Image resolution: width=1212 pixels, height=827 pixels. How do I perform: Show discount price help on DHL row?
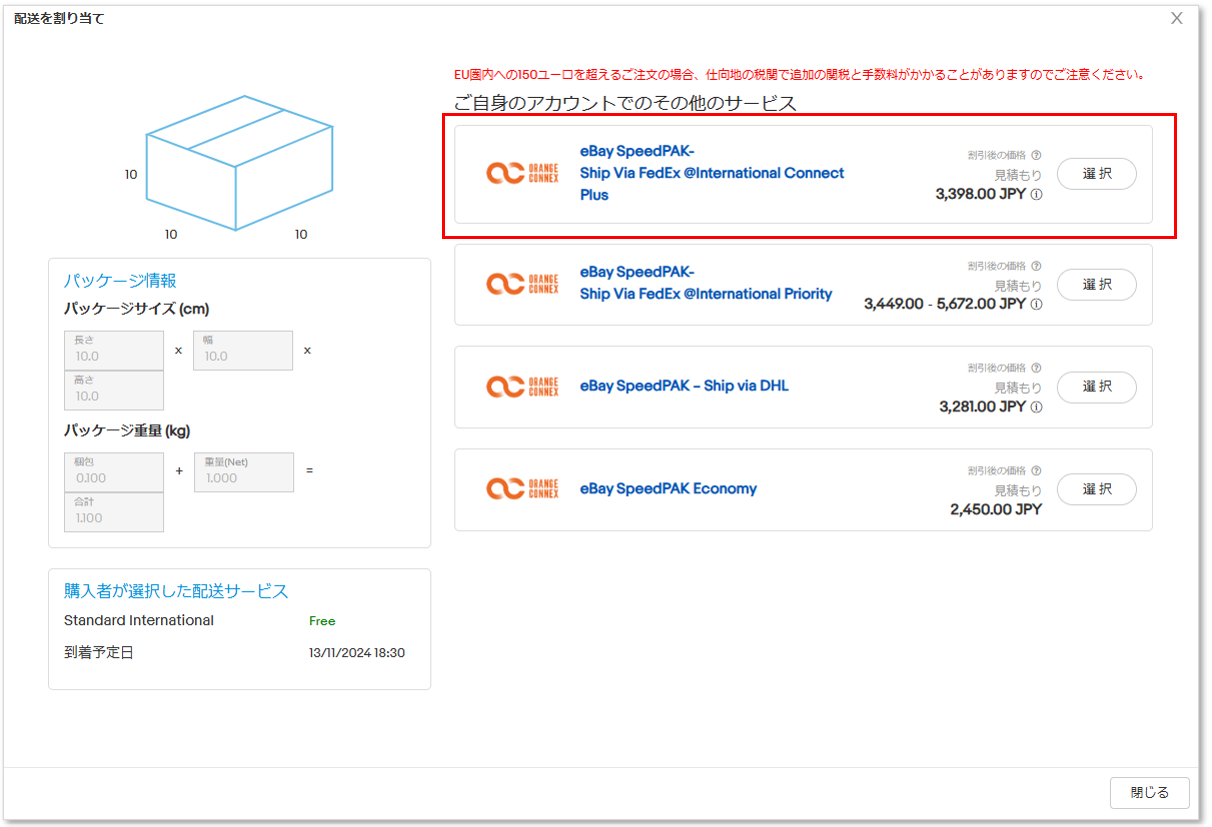1036,368
